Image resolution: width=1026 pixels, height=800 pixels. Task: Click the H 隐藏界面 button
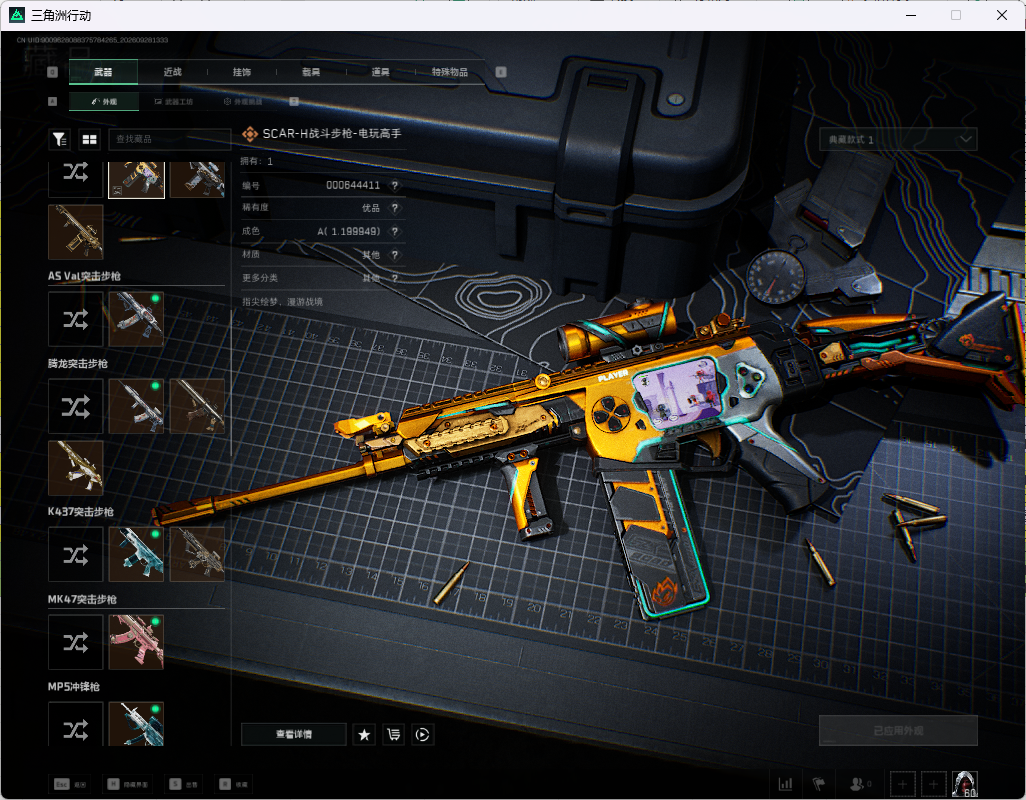[128, 784]
